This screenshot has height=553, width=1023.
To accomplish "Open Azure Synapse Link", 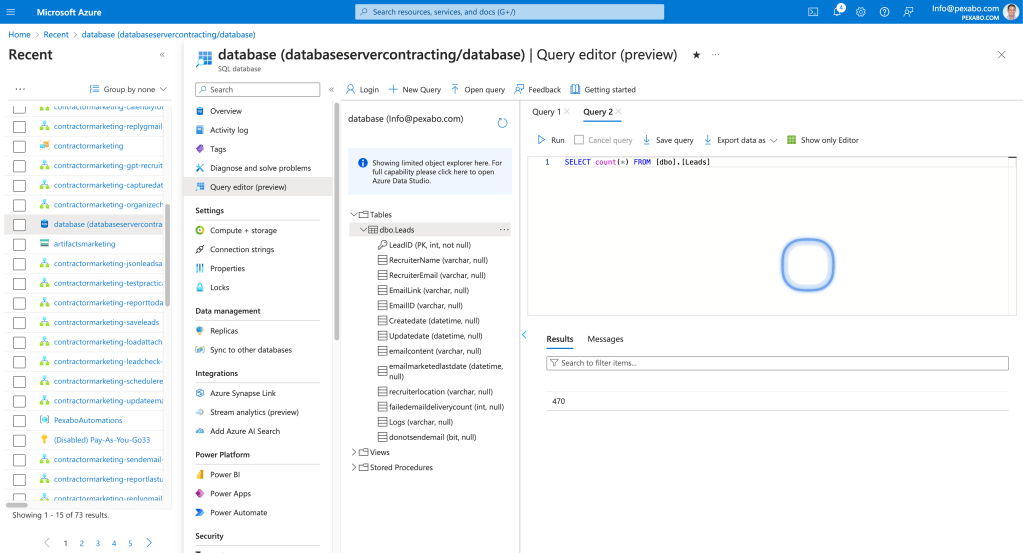I will tap(243, 393).
